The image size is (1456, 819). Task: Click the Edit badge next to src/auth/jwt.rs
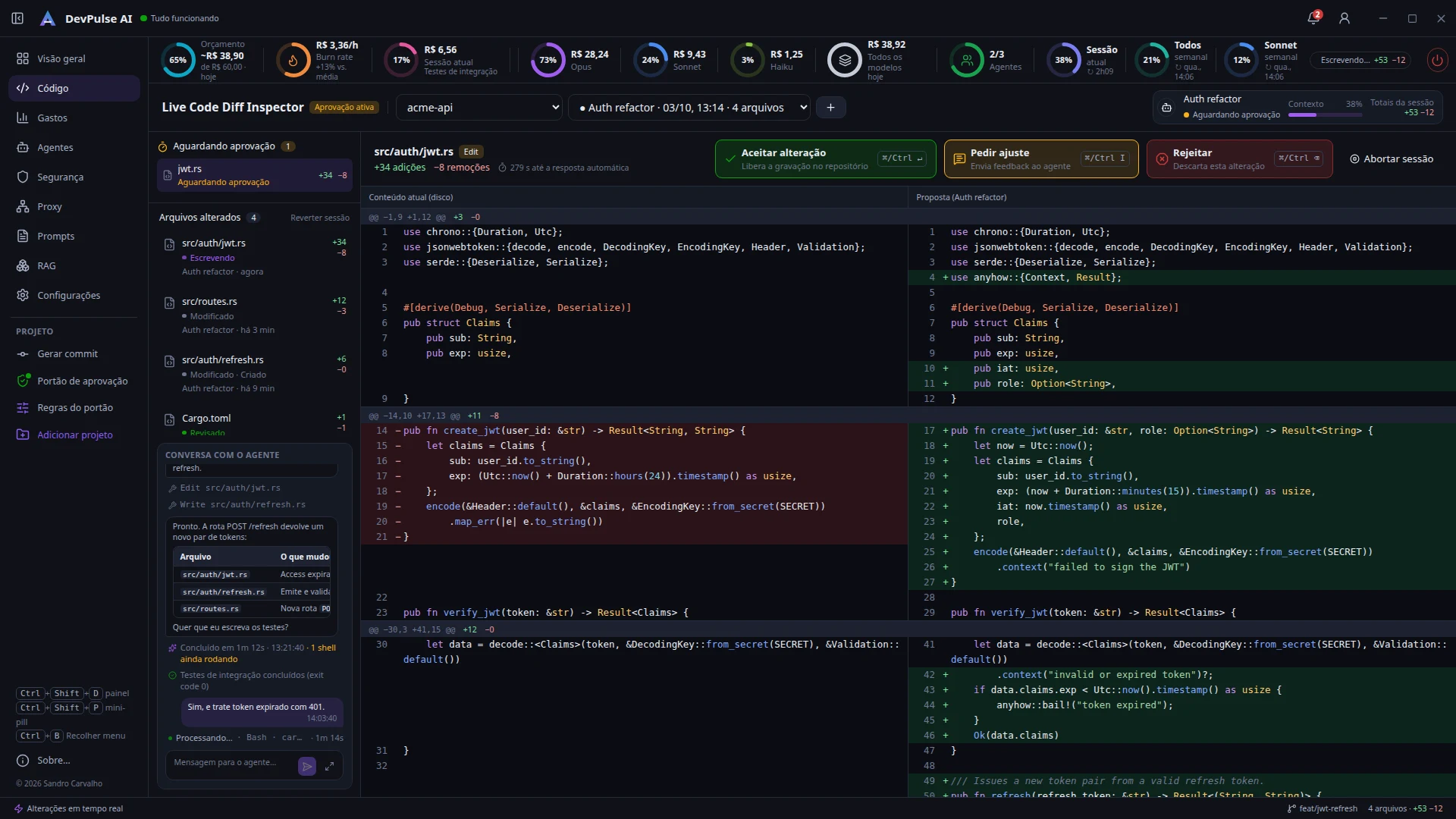click(471, 152)
